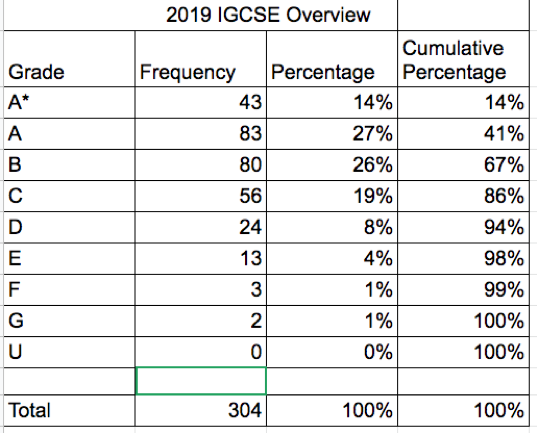Image resolution: width=537 pixels, height=433 pixels.
Task: Select the 'Frequency' column header cell
Action: point(201,59)
